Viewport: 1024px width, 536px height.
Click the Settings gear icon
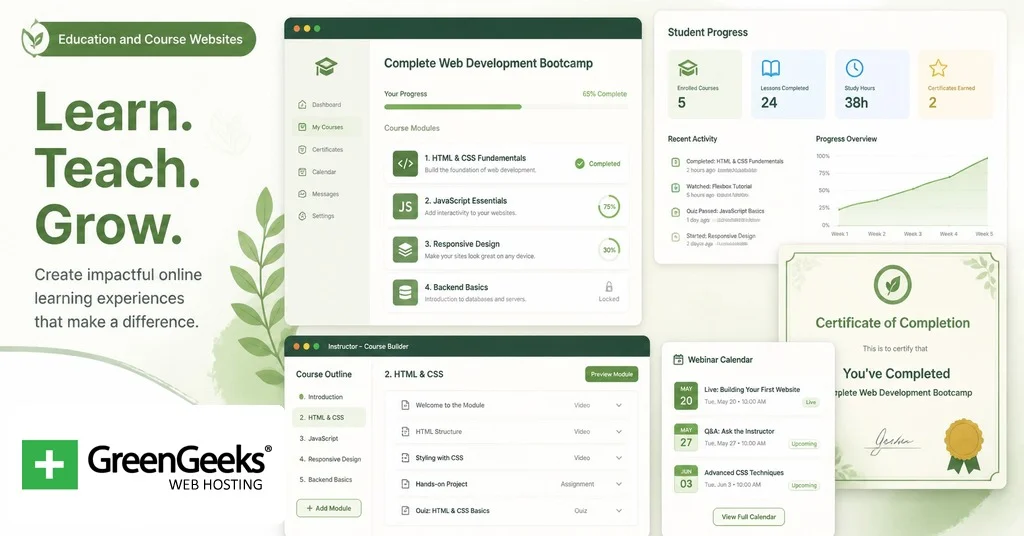click(x=302, y=215)
